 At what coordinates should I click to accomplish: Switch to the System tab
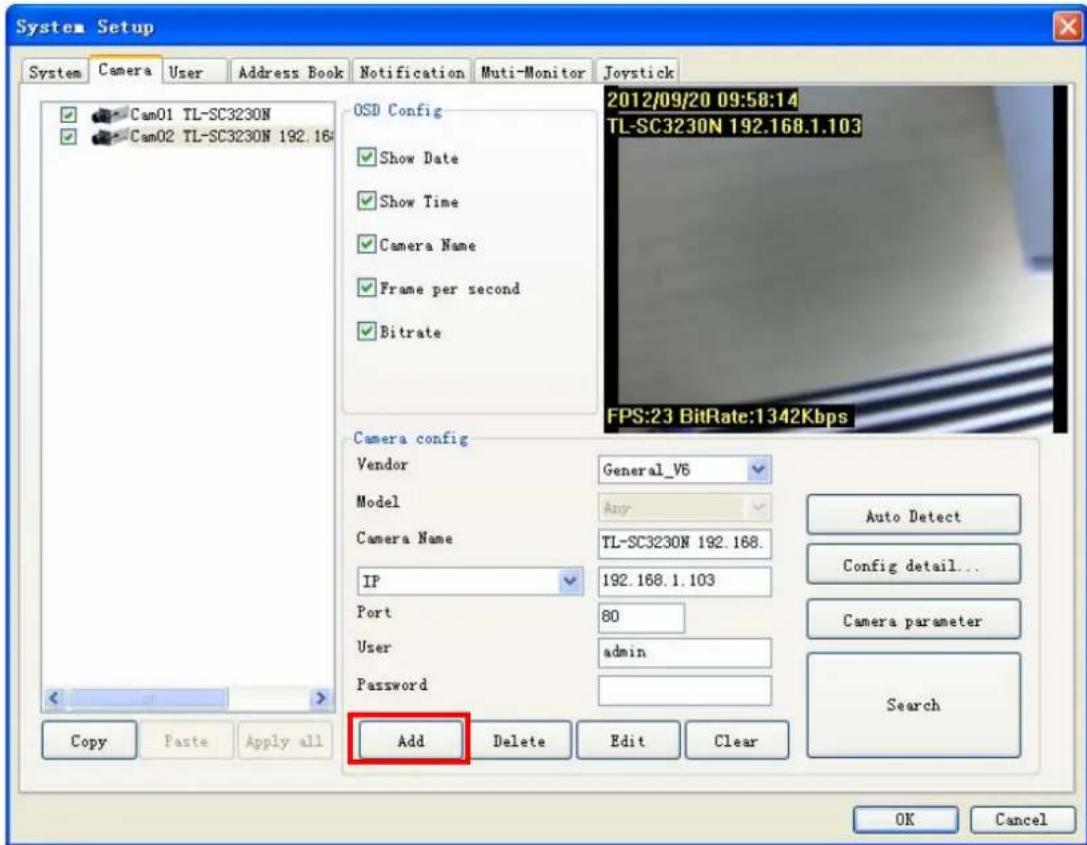point(55,72)
